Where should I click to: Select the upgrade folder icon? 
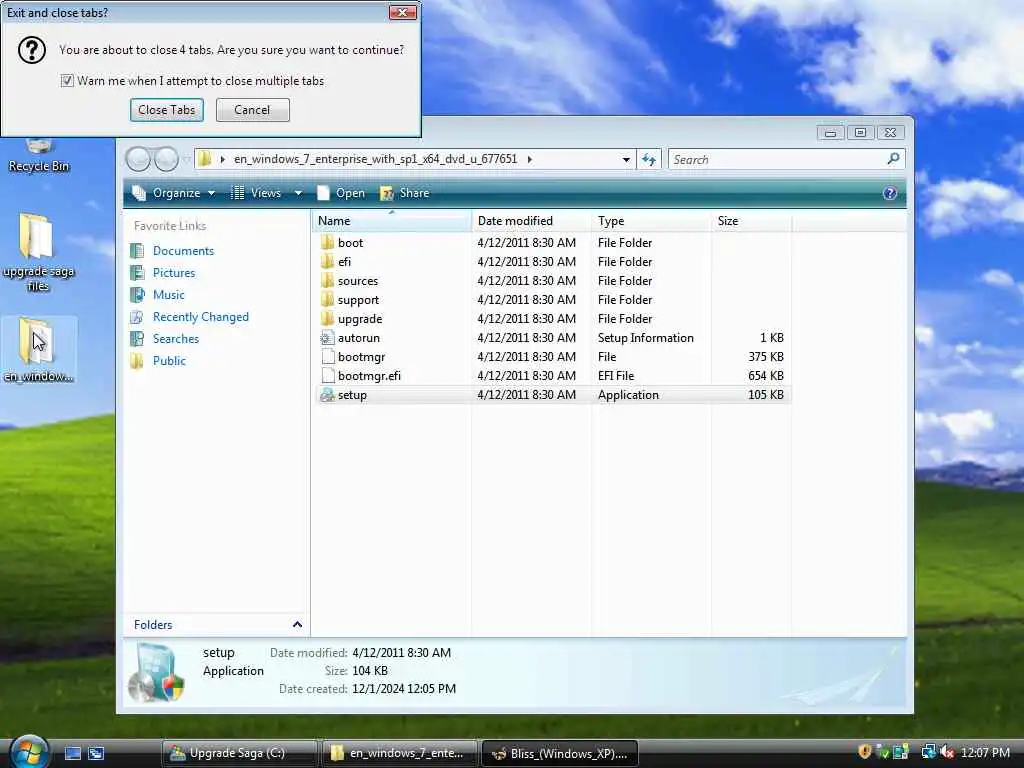click(327, 319)
